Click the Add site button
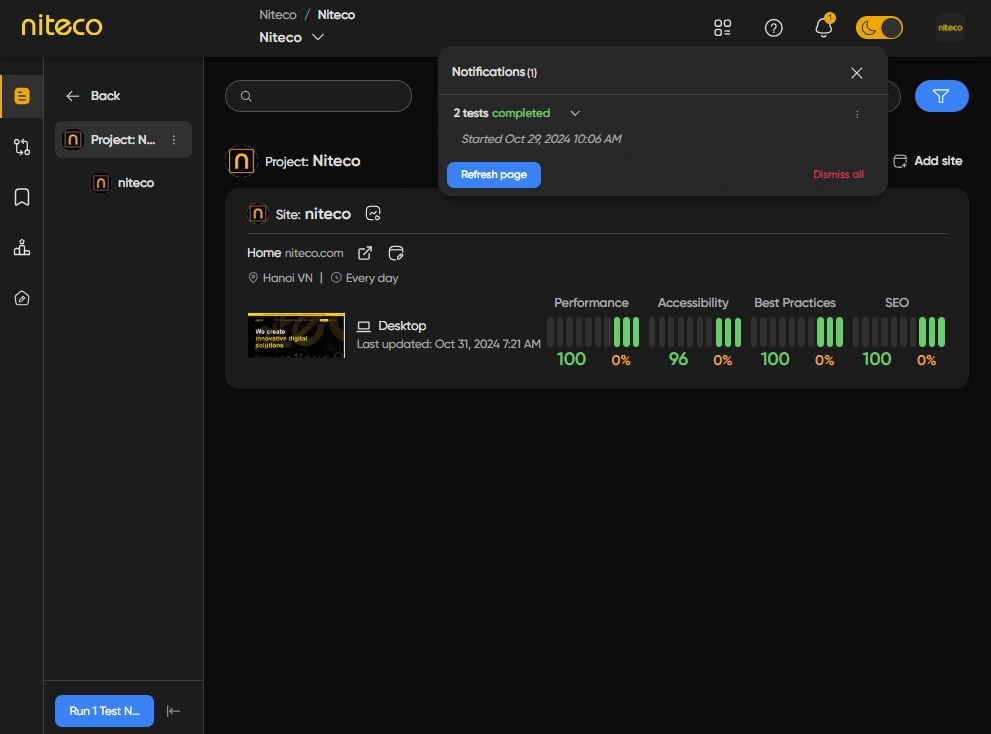Image resolution: width=991 pixels, height=734 pixels. click(x=928, y=161)
